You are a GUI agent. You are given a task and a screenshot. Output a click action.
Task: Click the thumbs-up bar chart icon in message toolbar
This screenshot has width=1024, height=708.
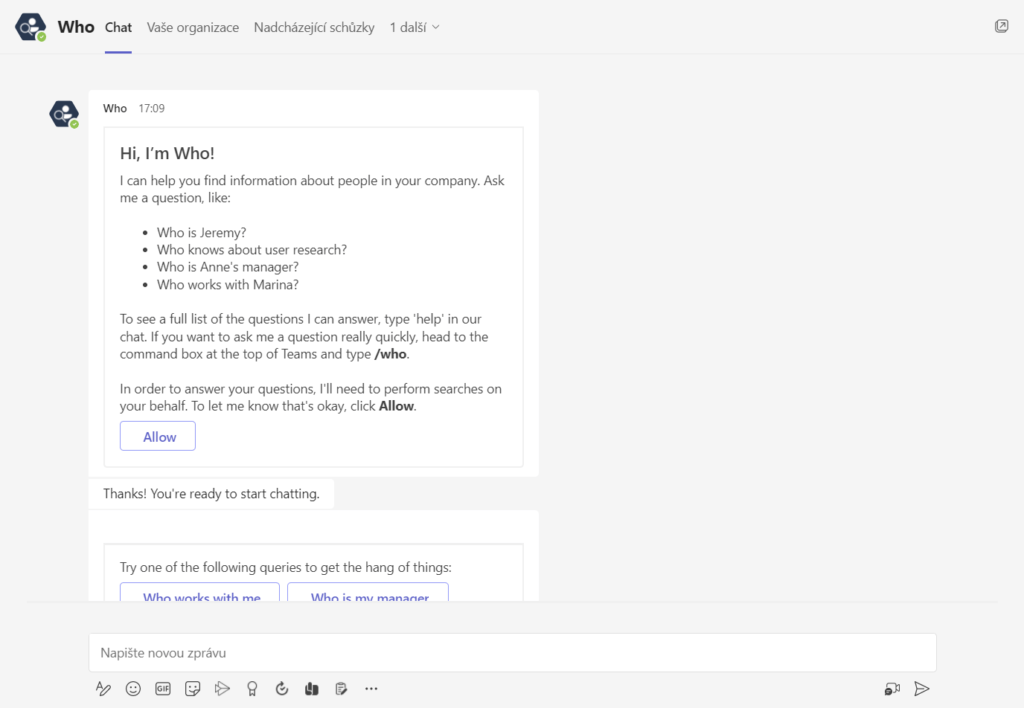pyautogui.click(x=312, y=688)
